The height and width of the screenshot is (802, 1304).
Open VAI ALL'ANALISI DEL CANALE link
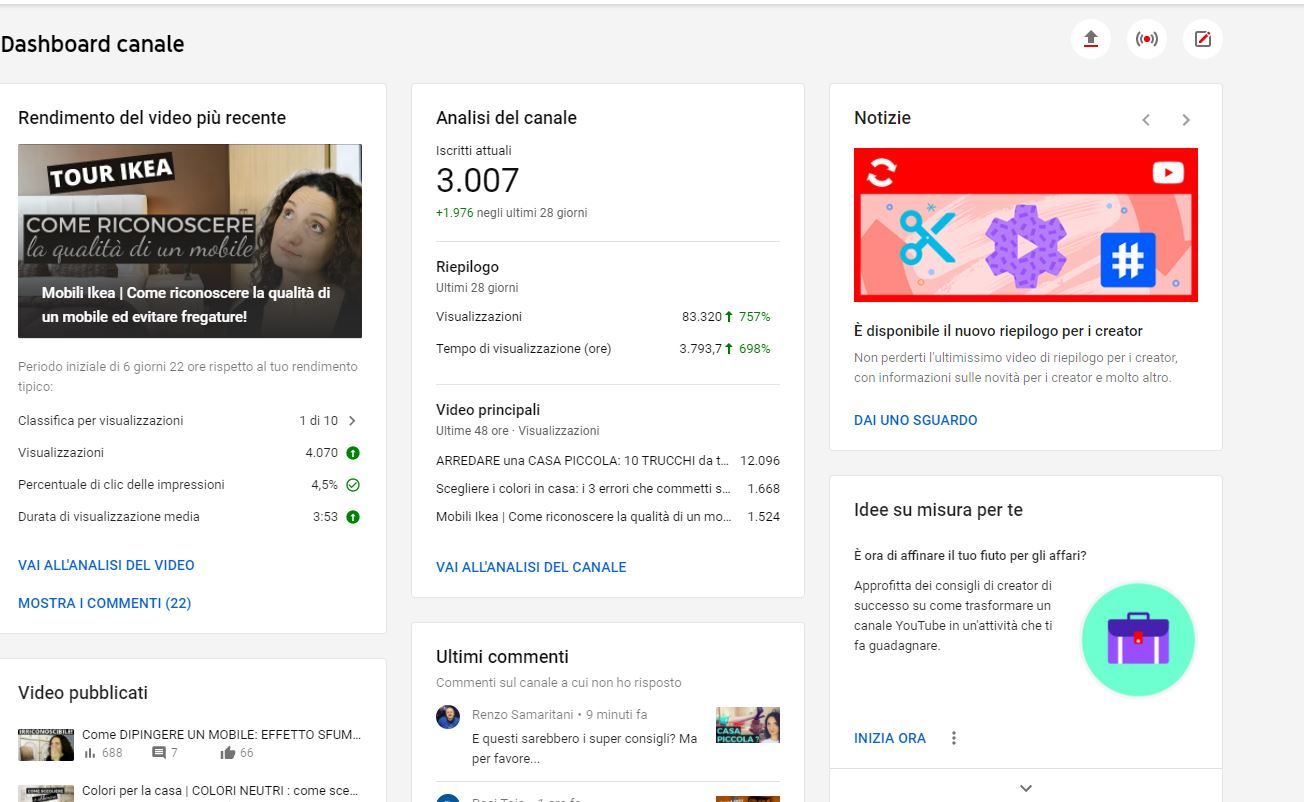[531, 567]
